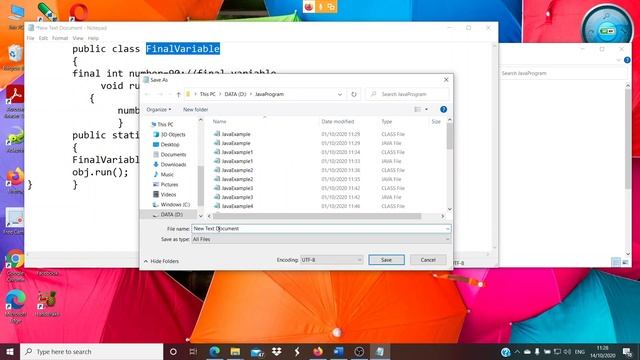This screenshot has height=360, width=640.
Task: Open Recycle Bin desktop icon
Action: 15,57
